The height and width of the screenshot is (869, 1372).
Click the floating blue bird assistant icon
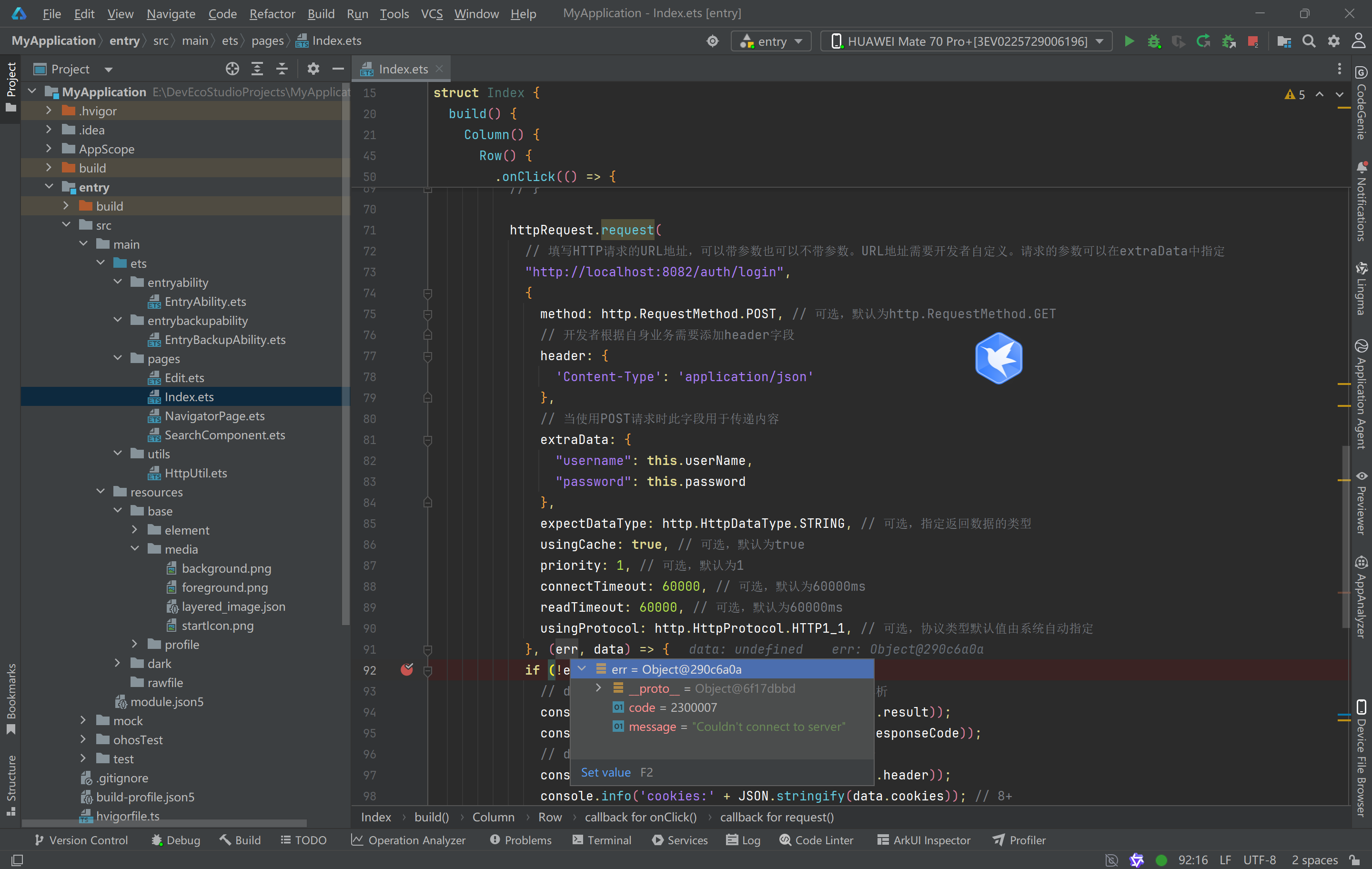pos(998,358)
